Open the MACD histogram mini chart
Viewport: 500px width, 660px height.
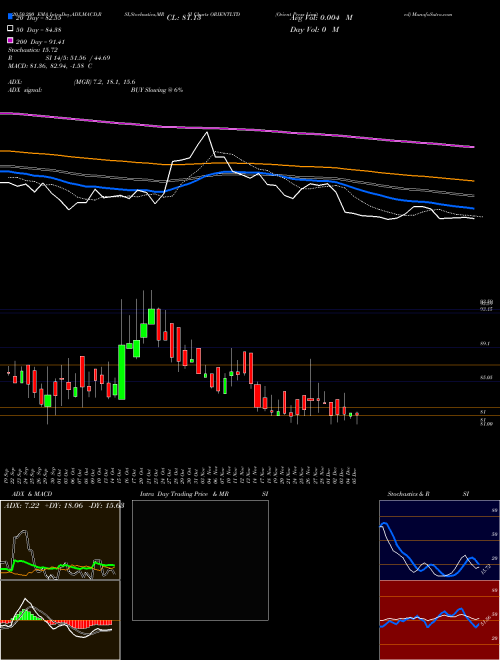tap(60, 620)
